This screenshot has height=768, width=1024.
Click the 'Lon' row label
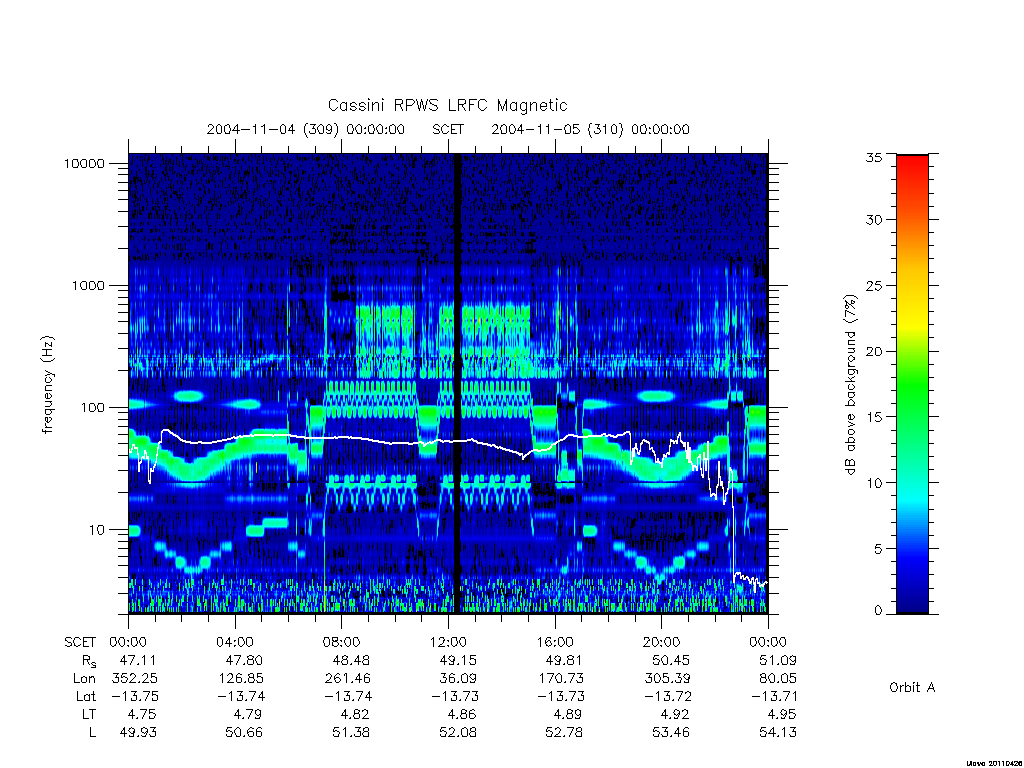coord(84,679)
